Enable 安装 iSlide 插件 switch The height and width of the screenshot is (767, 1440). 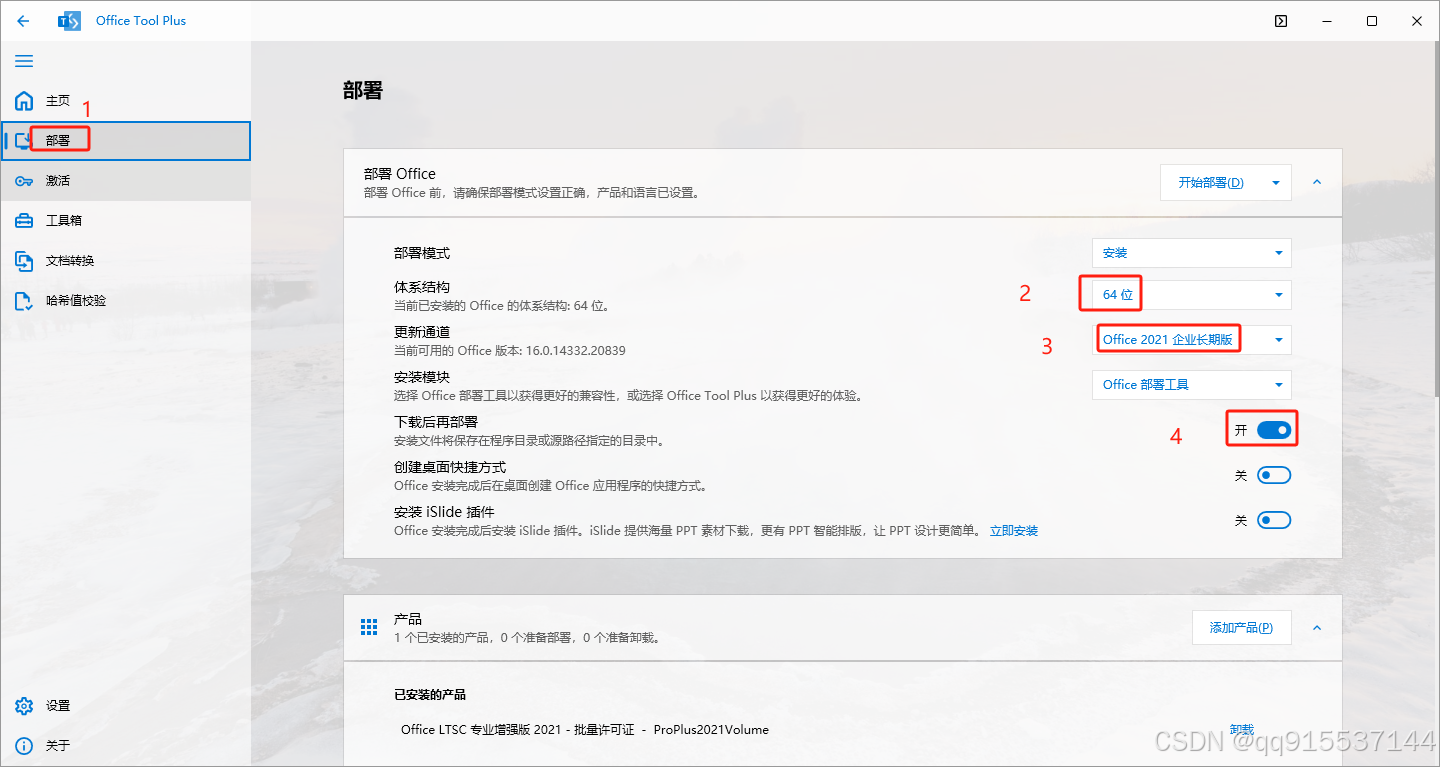click(1274, 520)
